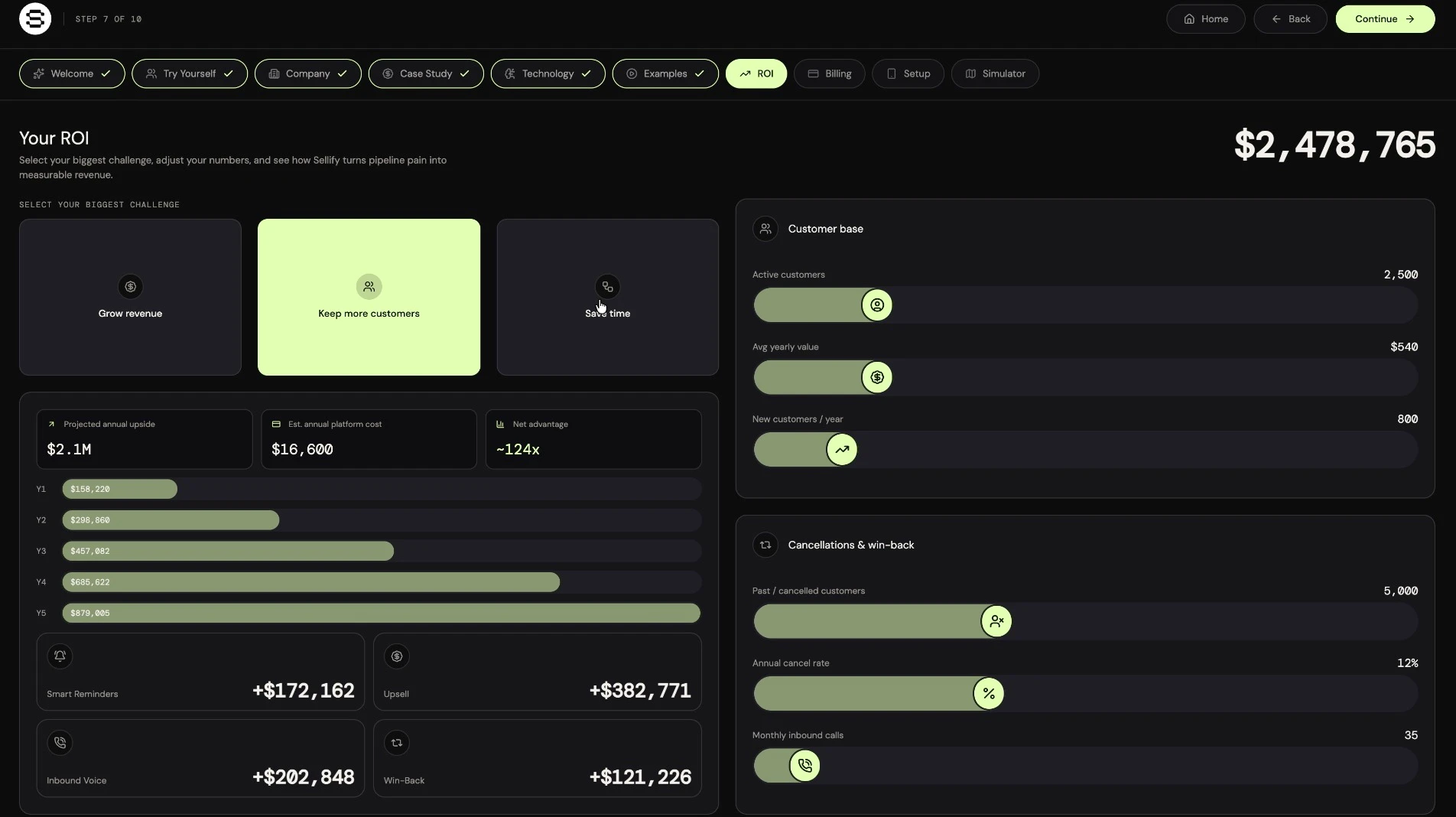Click the 2,500 active customers value
This screenshot has height=817, width=1456.
point(1401,275)
